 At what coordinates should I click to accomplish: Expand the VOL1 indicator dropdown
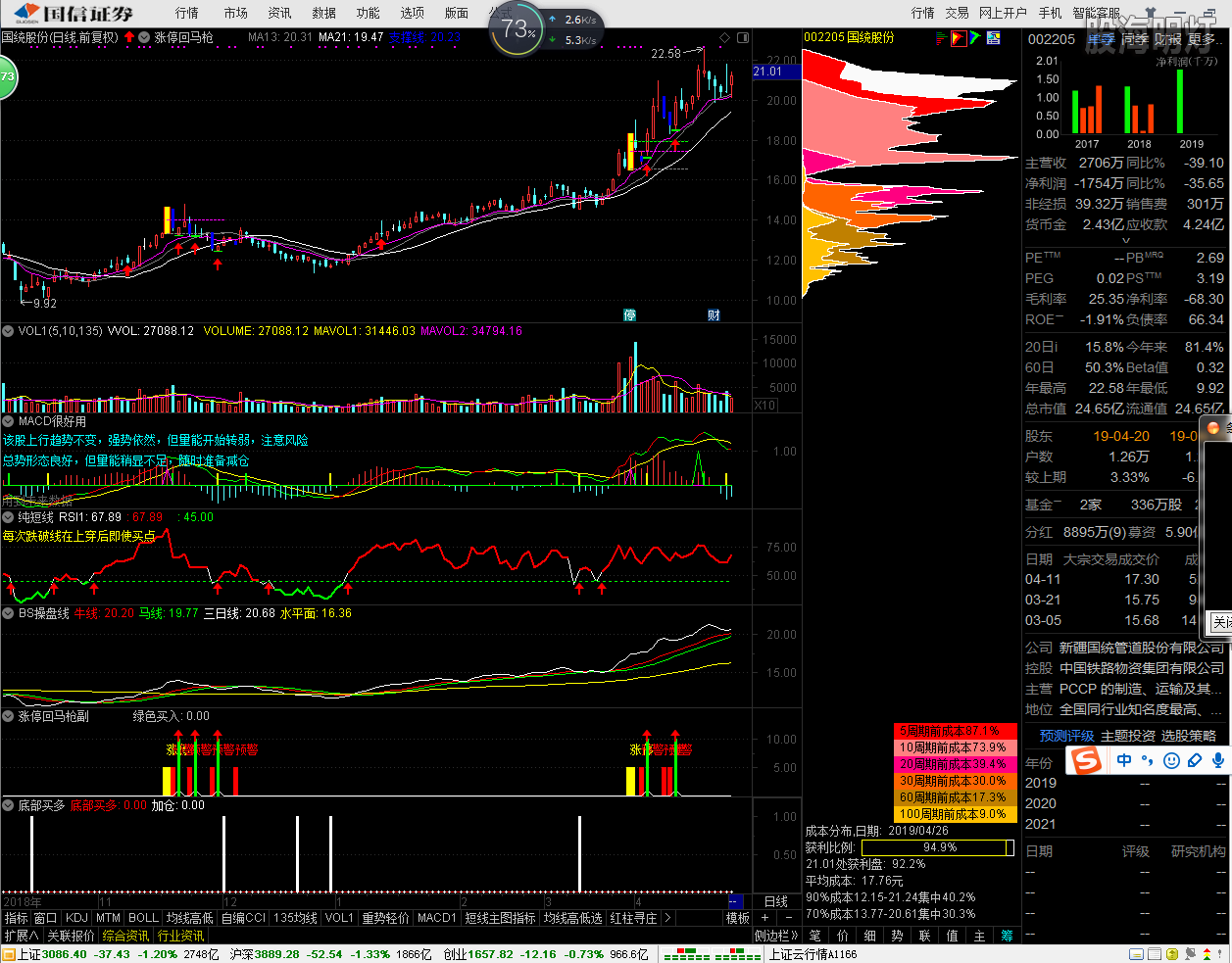tap(8, 331)
